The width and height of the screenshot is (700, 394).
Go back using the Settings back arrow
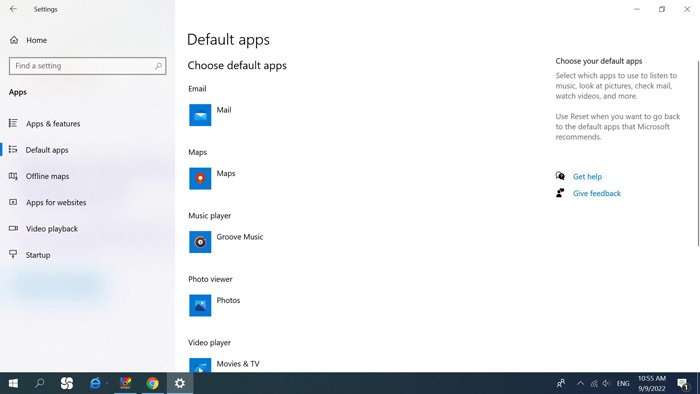tap(13, 9)
